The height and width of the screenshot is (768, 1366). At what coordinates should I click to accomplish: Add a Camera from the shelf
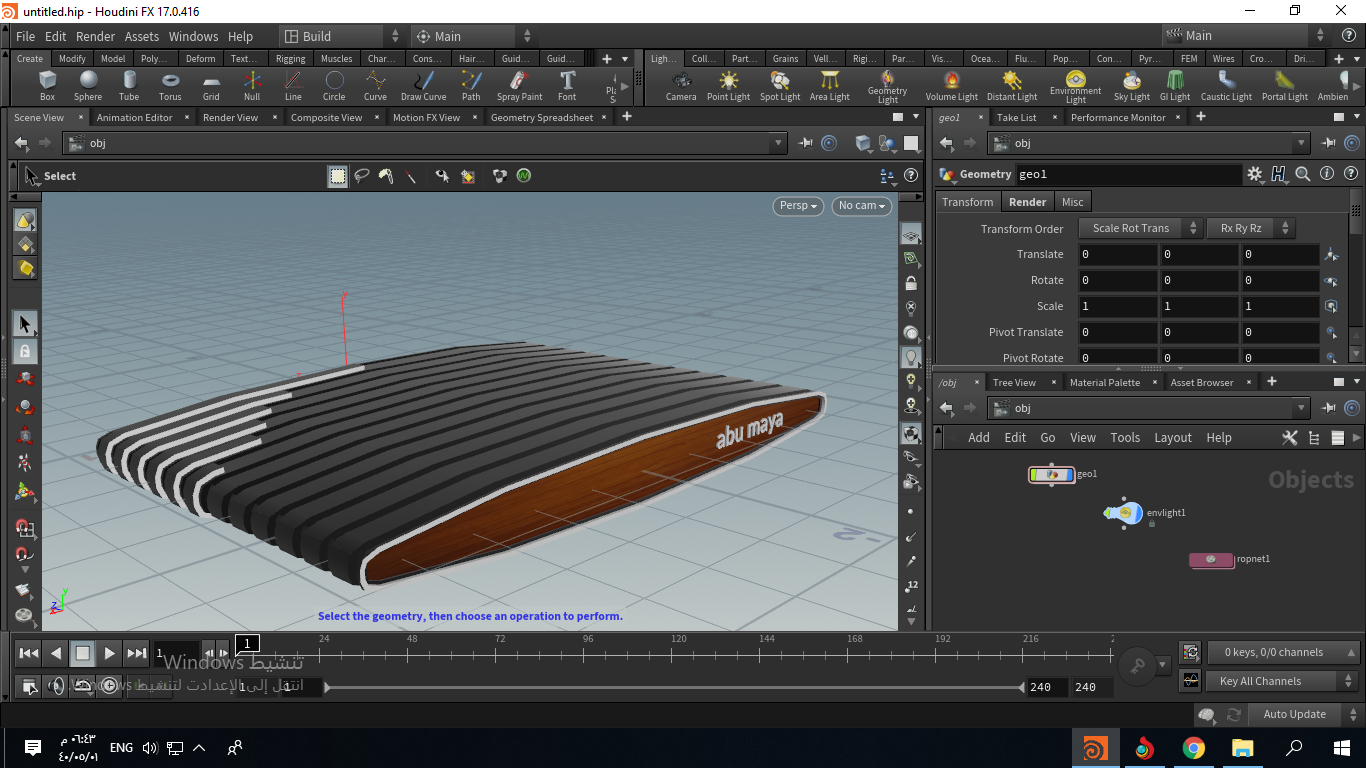681,85
